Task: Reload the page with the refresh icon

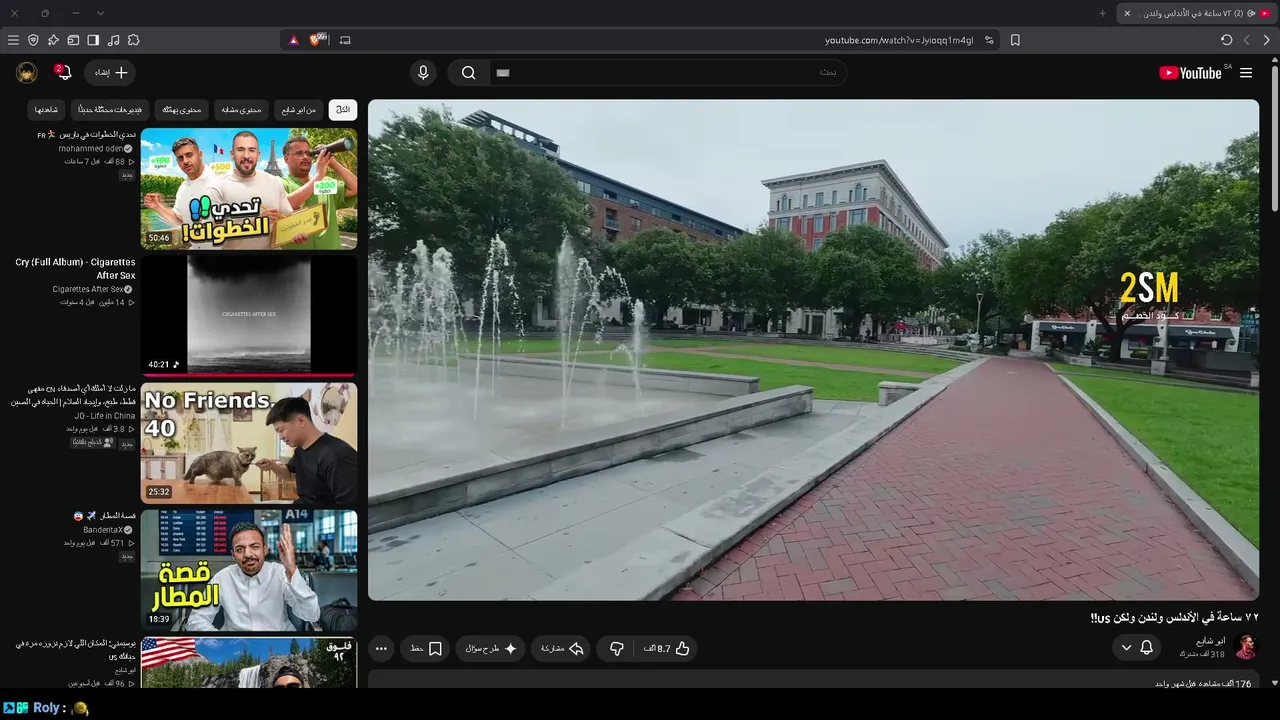Action: tap(1227, 40)
